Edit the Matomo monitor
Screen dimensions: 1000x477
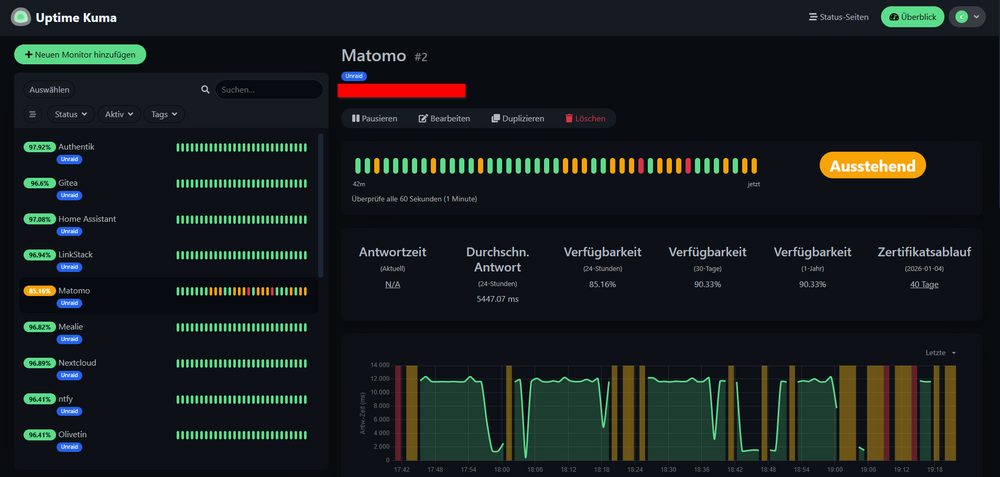(x=445, y=119)
